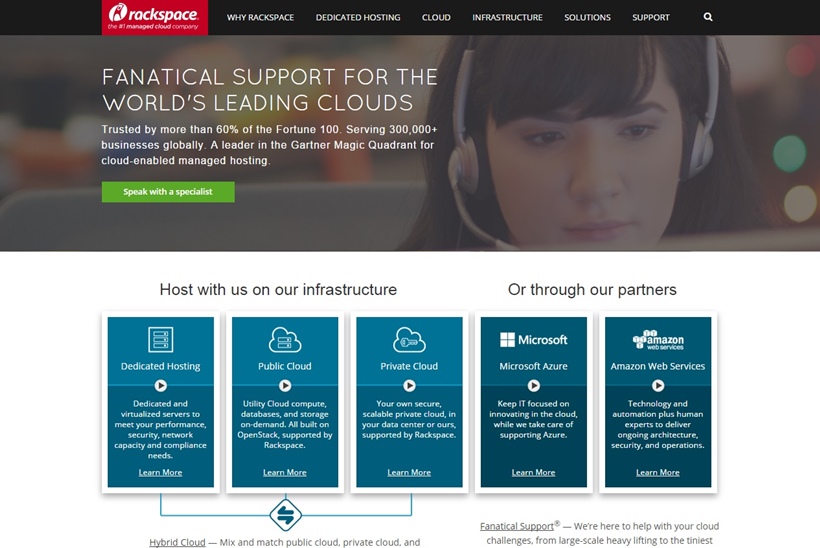Open the Fanatical Support link
820x548 pixels.
click(517, 526)
